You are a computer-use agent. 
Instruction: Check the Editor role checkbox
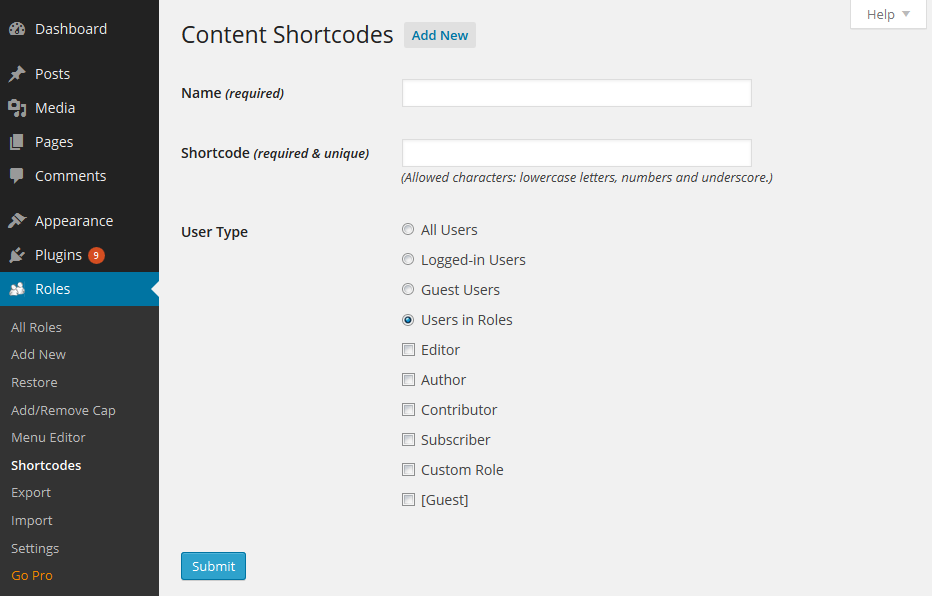[x=408, y=350]
